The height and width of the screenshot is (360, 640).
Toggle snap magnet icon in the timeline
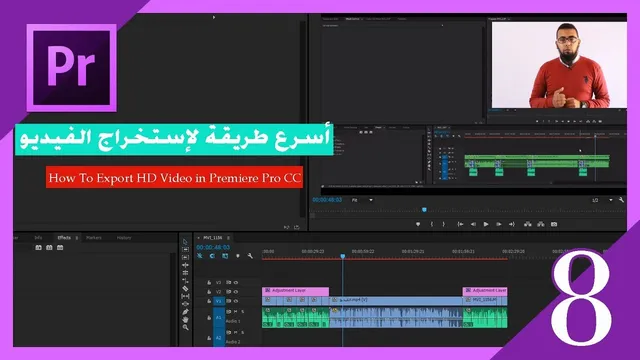[212, 256]
